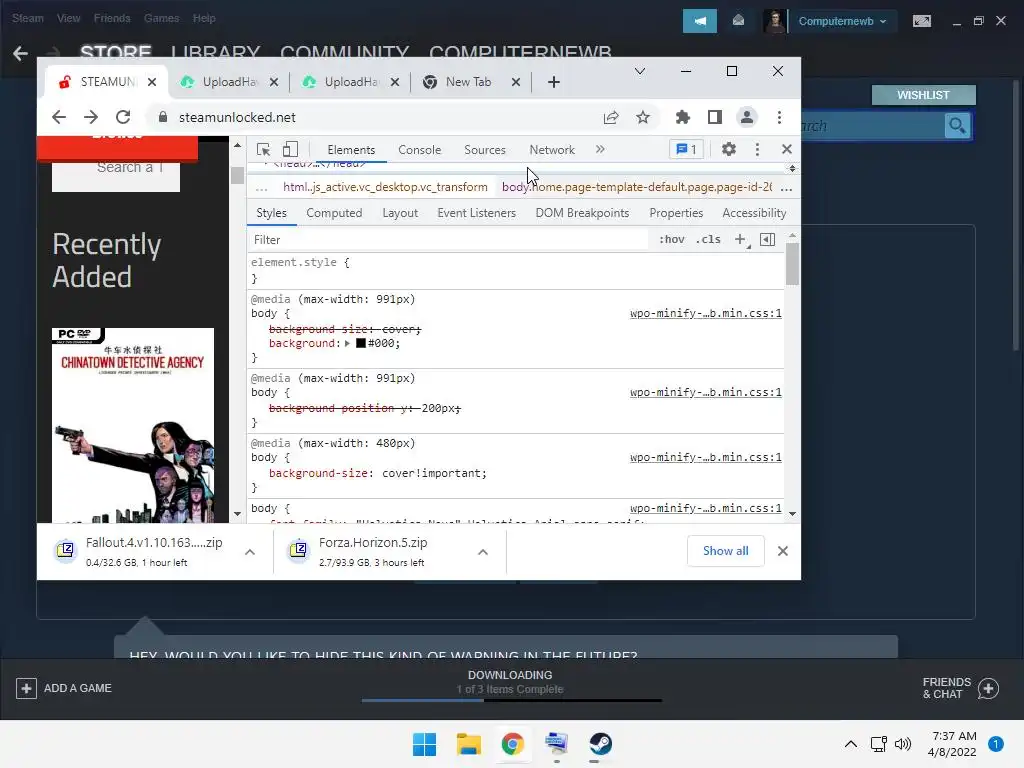Add a new style rule plus icon
Screen dimensions: 1024x768
click(x=741, y=240)
